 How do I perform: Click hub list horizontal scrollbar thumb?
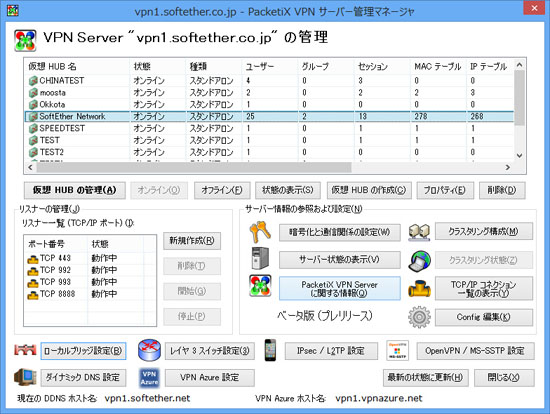[x=194, y=167]
